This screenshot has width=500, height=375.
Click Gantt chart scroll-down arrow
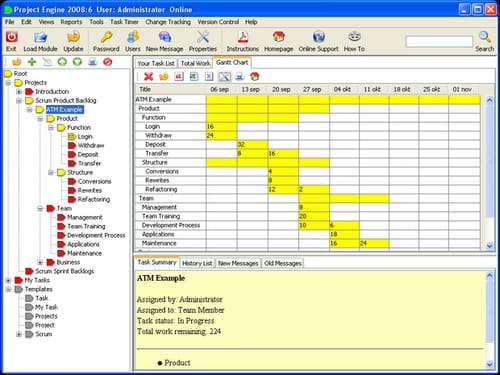489,246
